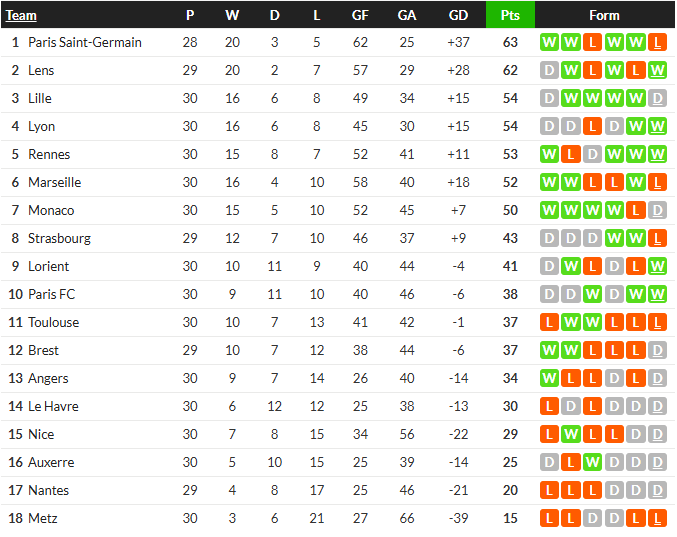Select the Strasbourg team name
The height and width of the screenshot is (537, 677).
60,238
